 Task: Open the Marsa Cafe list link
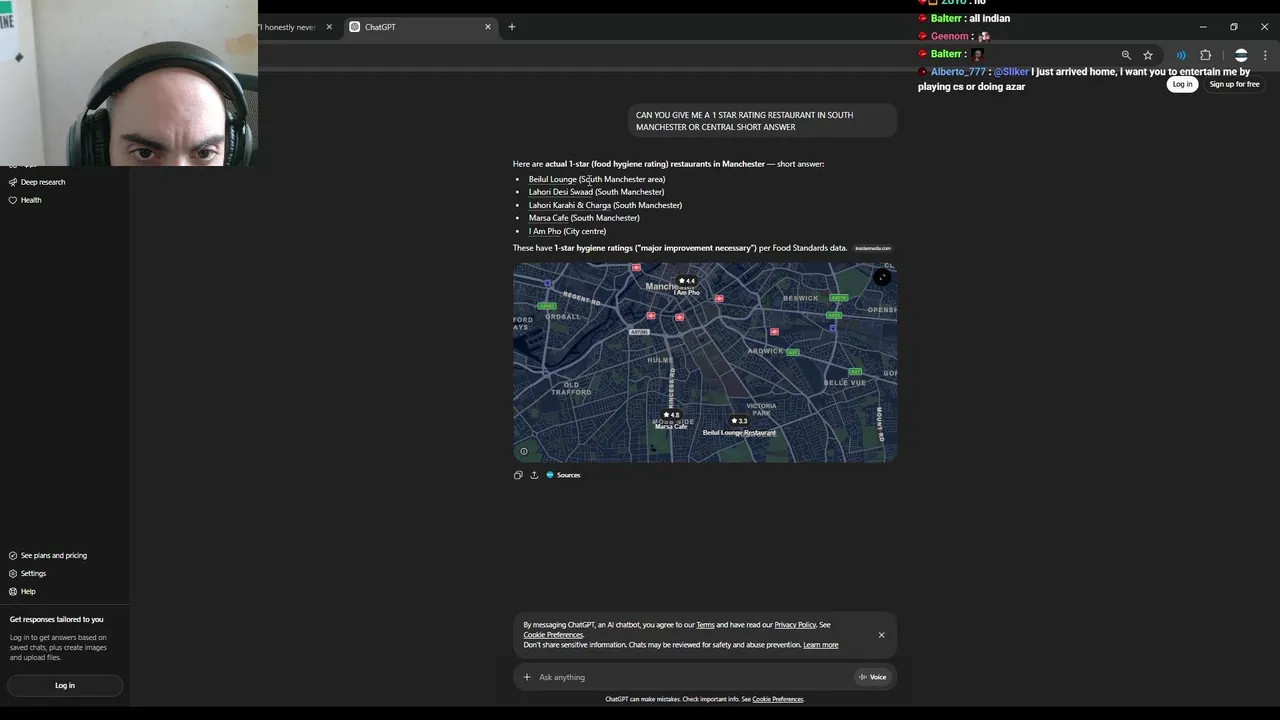click(548, 218)
